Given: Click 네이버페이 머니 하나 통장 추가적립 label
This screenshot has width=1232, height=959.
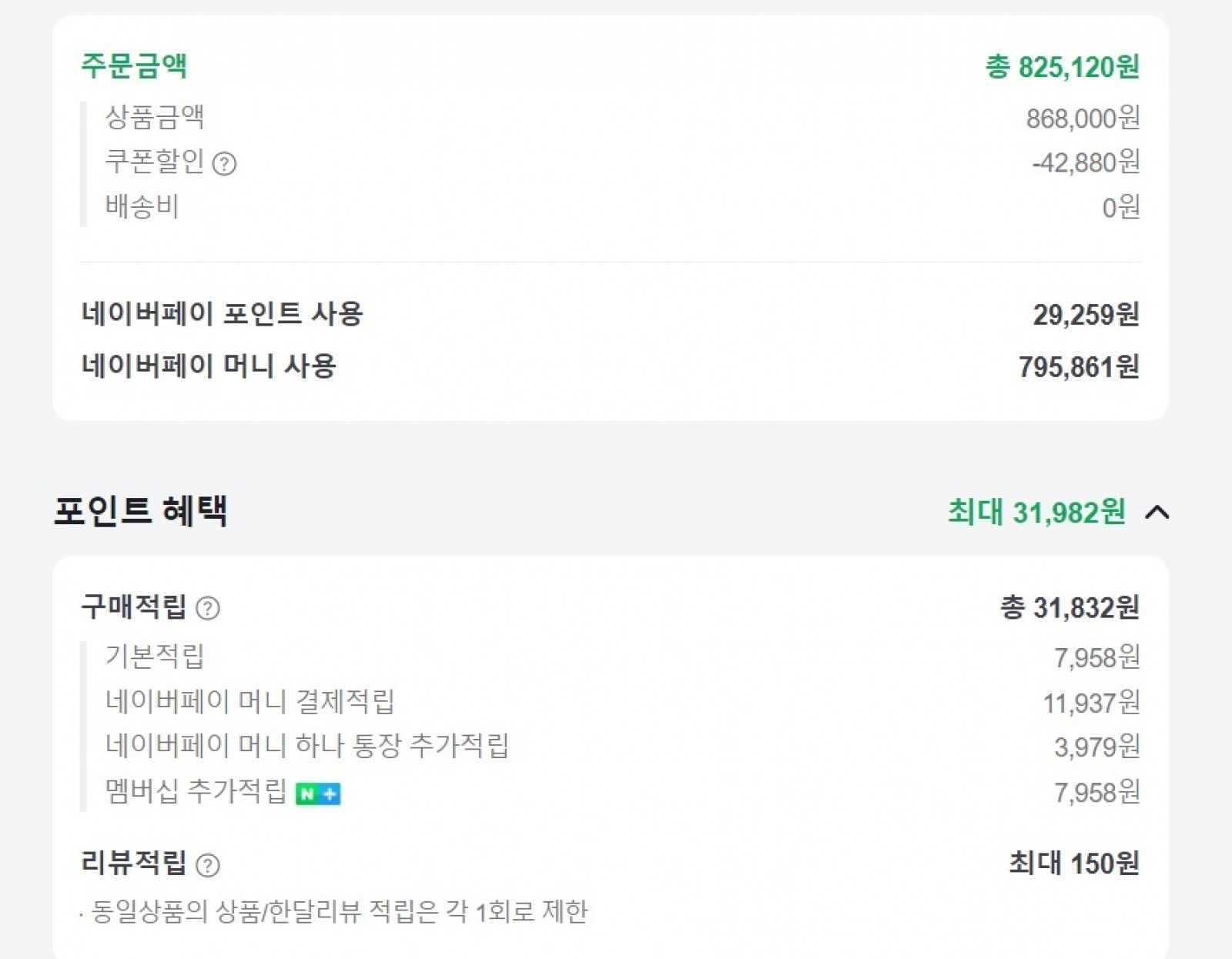Looking at the screenshot, I should [306, 745].
